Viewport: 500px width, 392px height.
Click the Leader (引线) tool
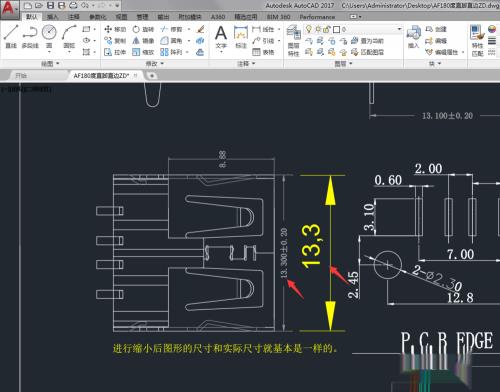click(263, 41)
